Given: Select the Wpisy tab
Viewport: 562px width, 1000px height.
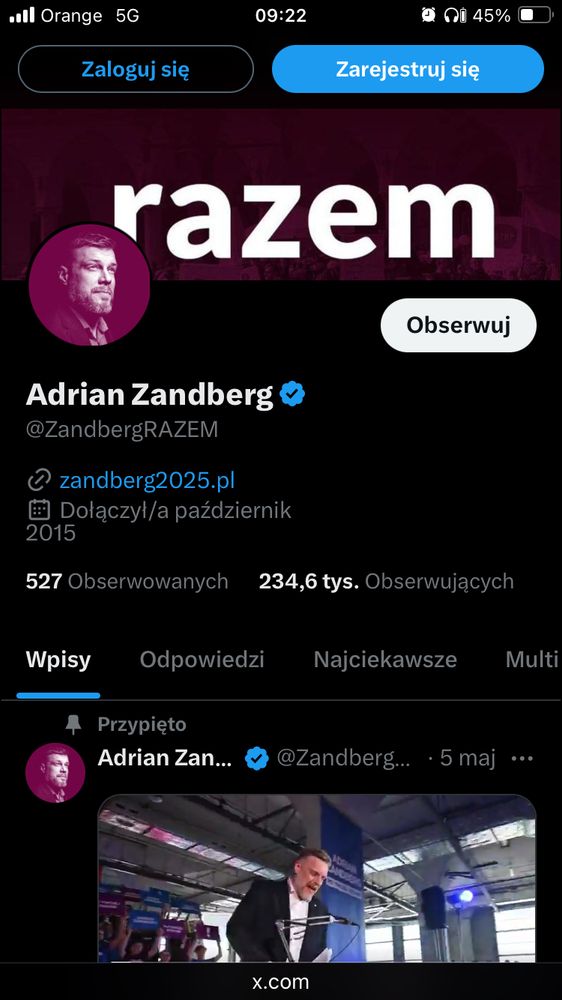Looking at the screenshot, I should pos(59,659).
